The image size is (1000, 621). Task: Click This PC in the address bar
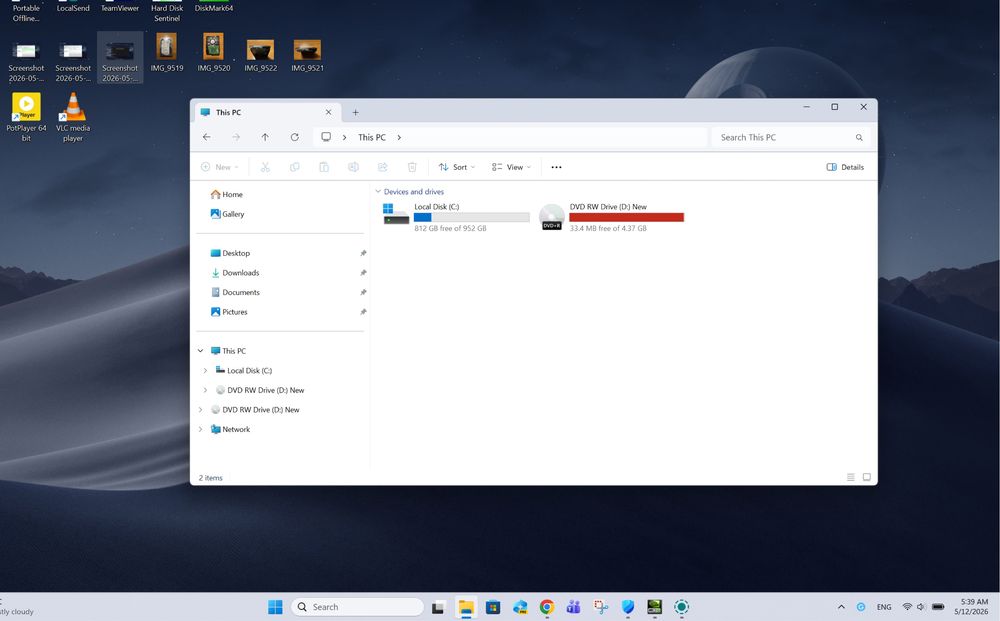[x=372, y=137]
